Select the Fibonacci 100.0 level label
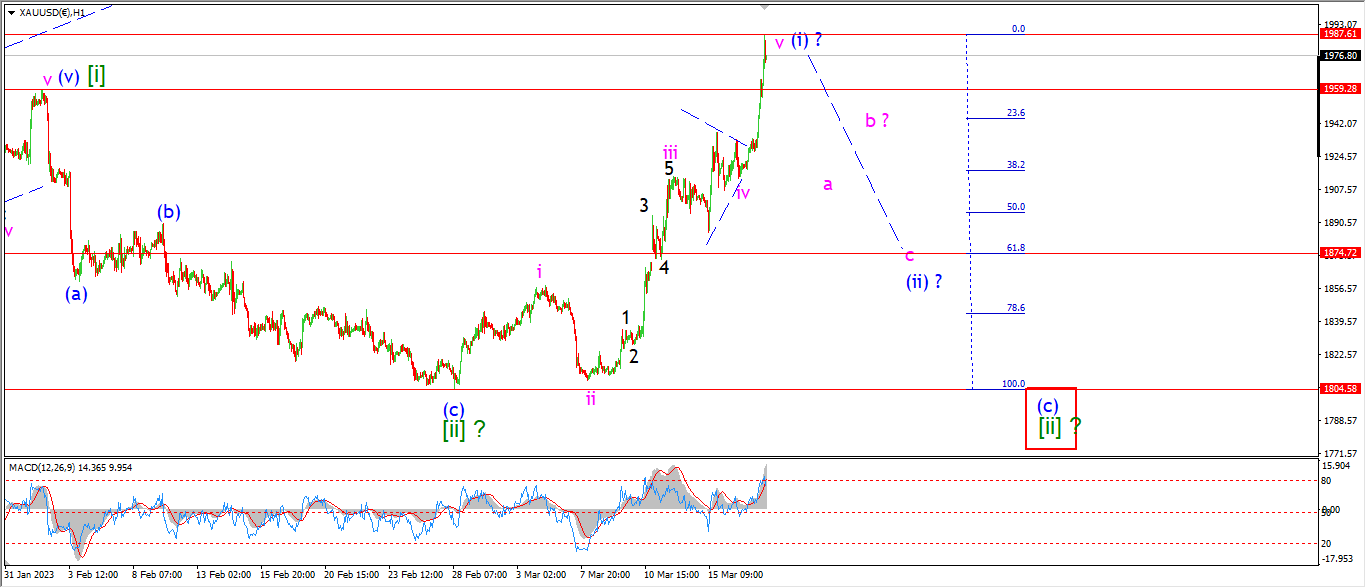Screen dimensions: 1366x588 click(x=1013, y=383)
